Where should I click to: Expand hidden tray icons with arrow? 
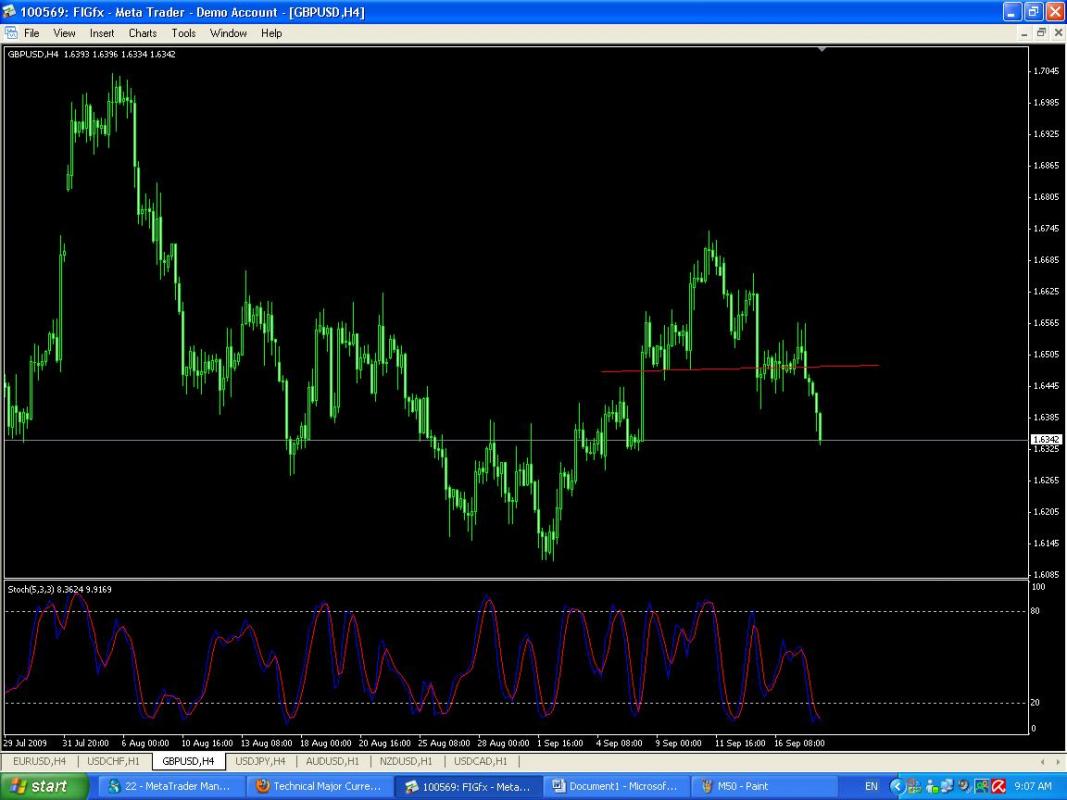897,786
